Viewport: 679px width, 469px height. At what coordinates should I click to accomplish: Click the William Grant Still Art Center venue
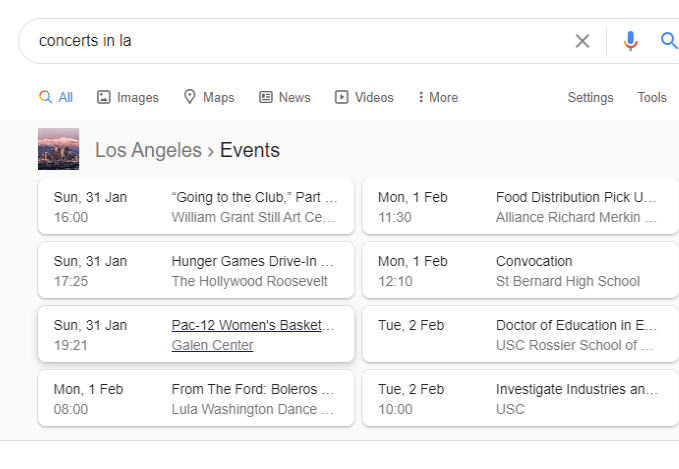click(x=253, y=217)
